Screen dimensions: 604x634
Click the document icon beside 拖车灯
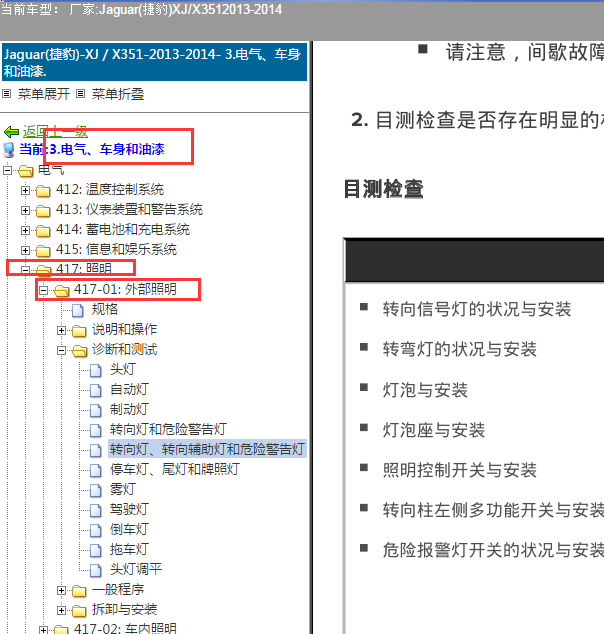tap(96, 550)
